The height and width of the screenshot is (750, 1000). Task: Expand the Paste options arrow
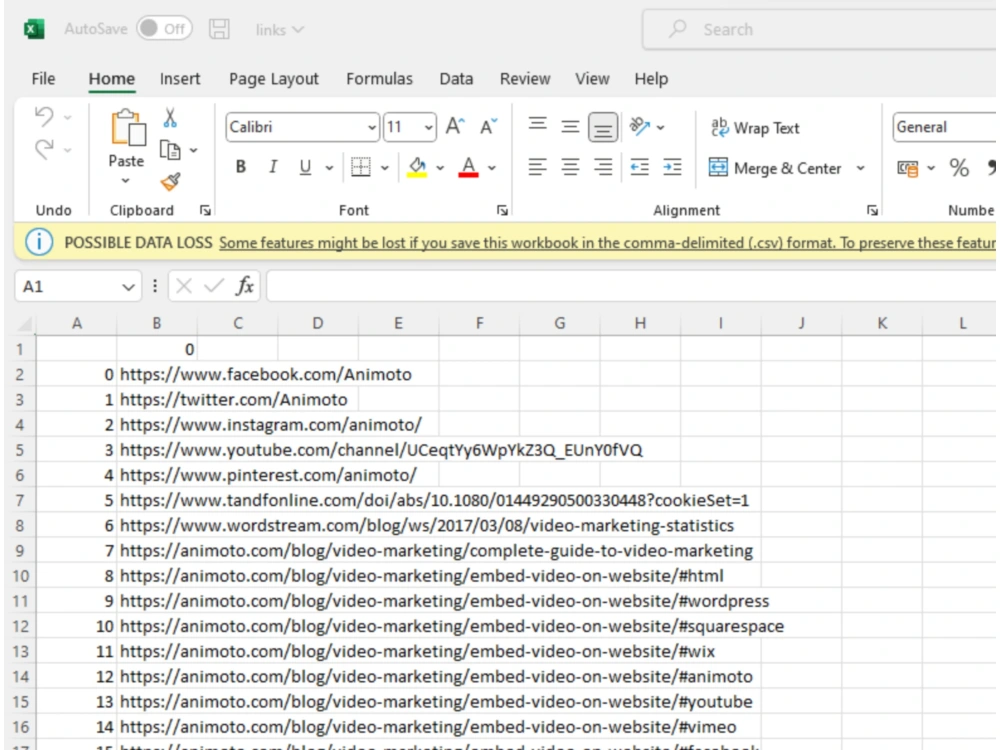(x=126, y=181)
